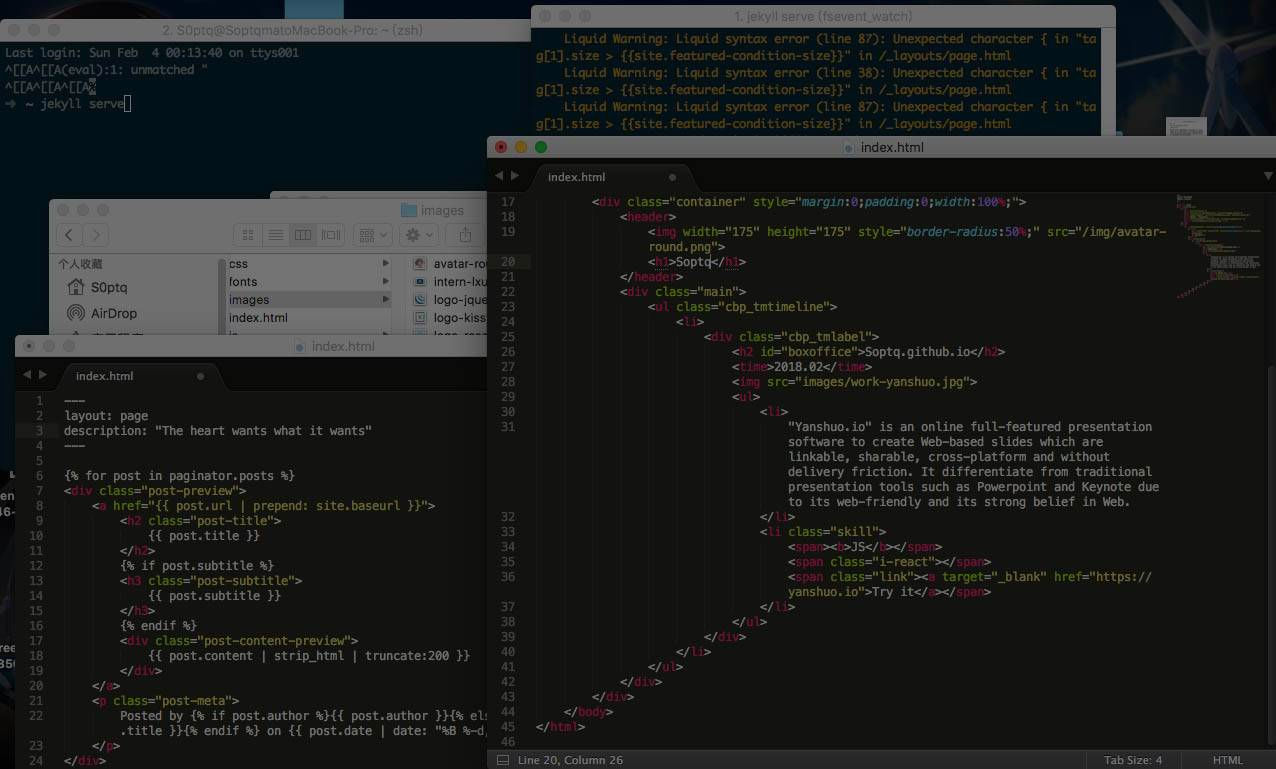Select index.html tab in right Sublime window

coord(576,177)
